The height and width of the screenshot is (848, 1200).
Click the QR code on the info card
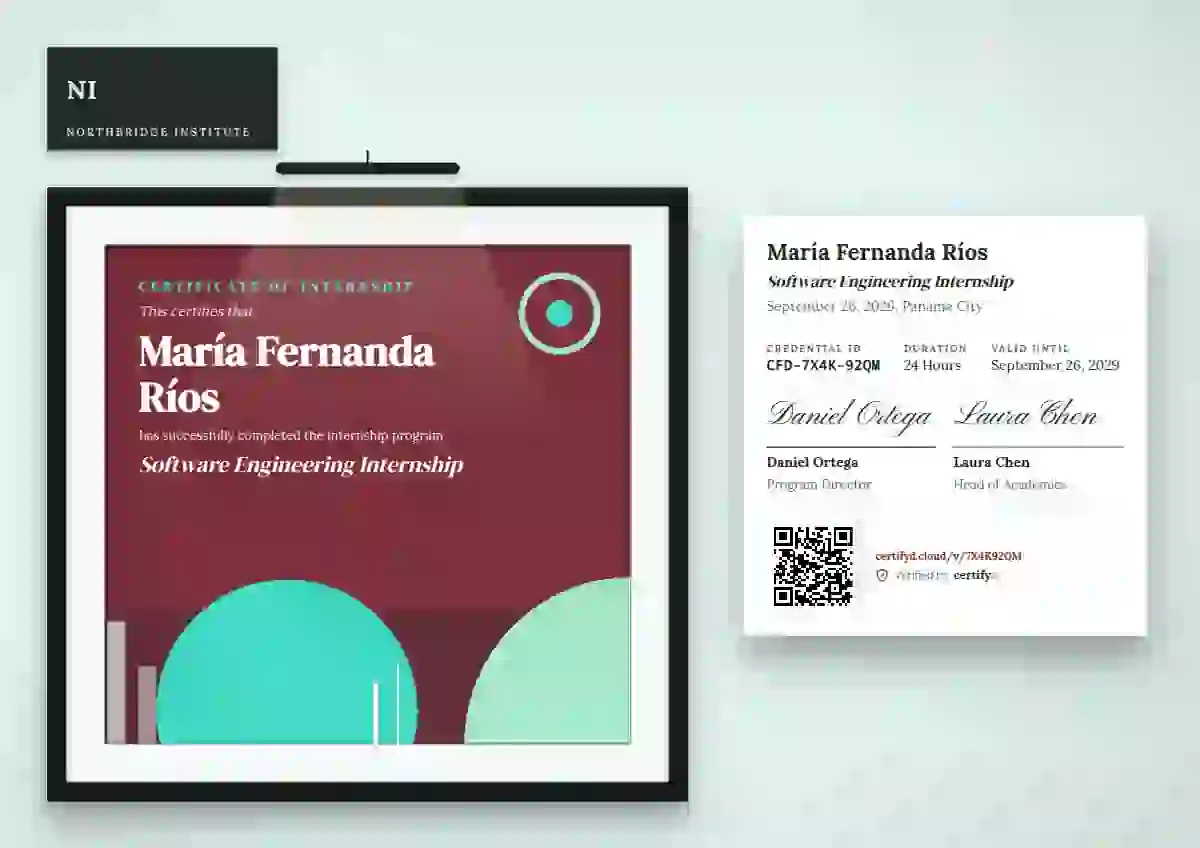point(813,566)
